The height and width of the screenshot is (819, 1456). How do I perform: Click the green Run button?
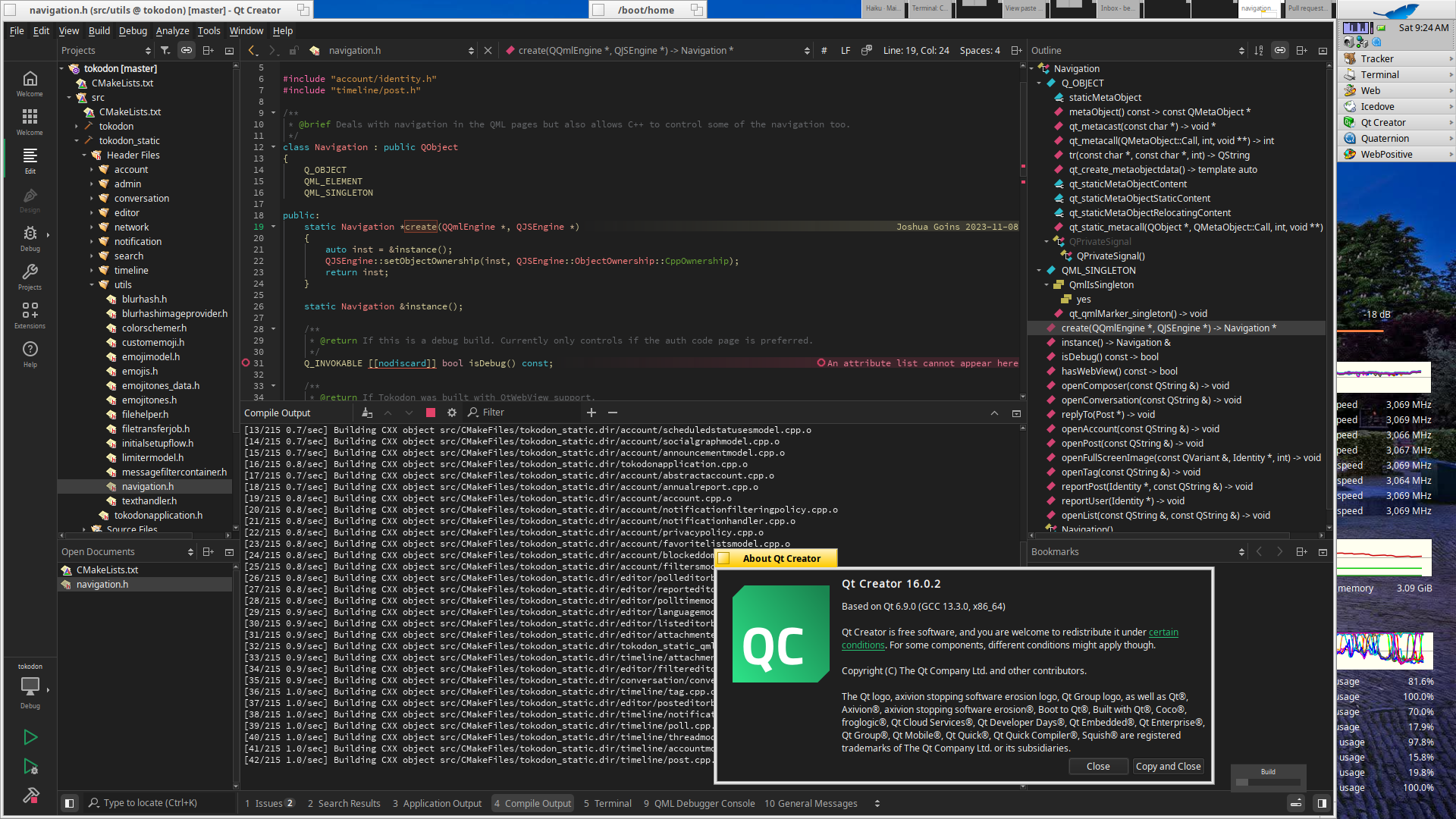30,737
